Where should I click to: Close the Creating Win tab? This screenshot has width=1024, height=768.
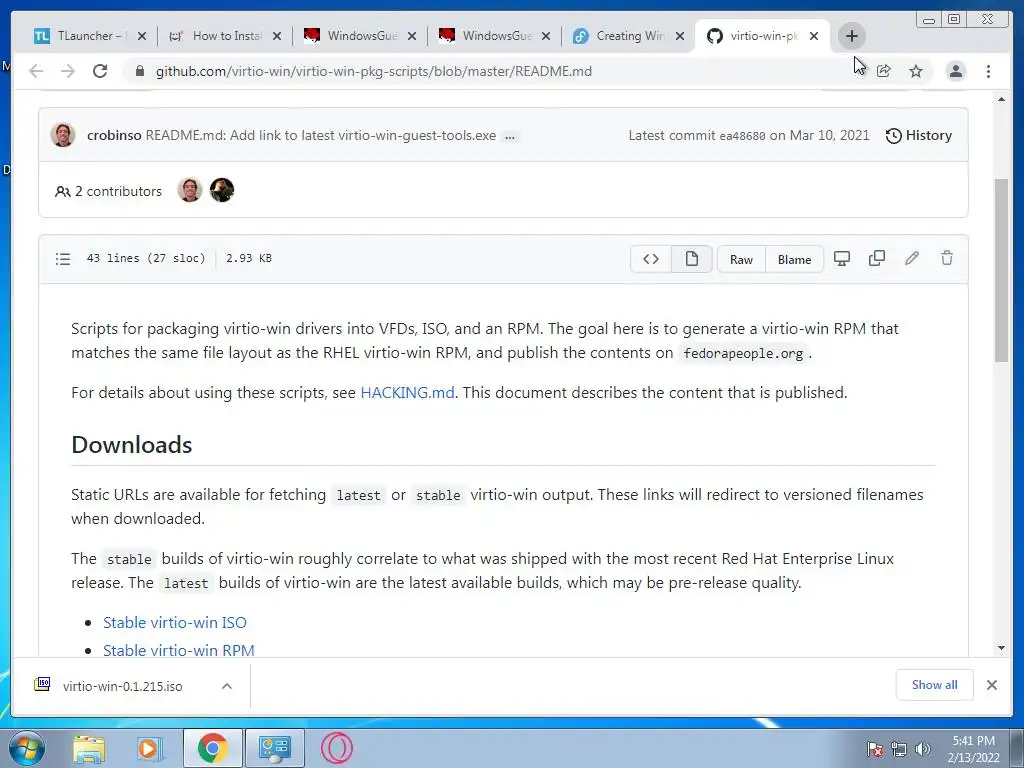(x=680, y=36)
